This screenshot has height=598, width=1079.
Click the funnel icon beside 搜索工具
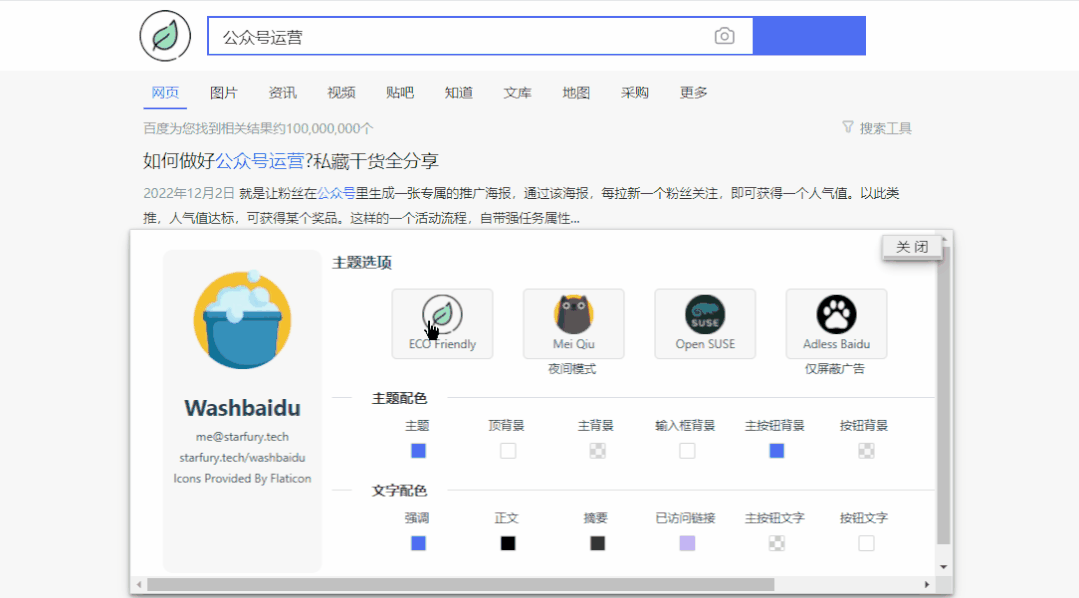pyautogui.click(x=848, y=128)
